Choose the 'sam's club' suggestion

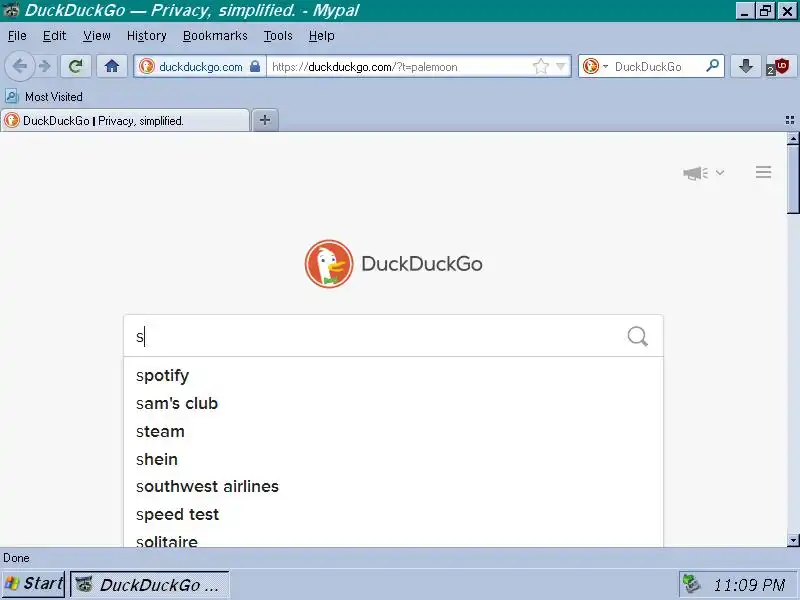click(x=393, y=403)
